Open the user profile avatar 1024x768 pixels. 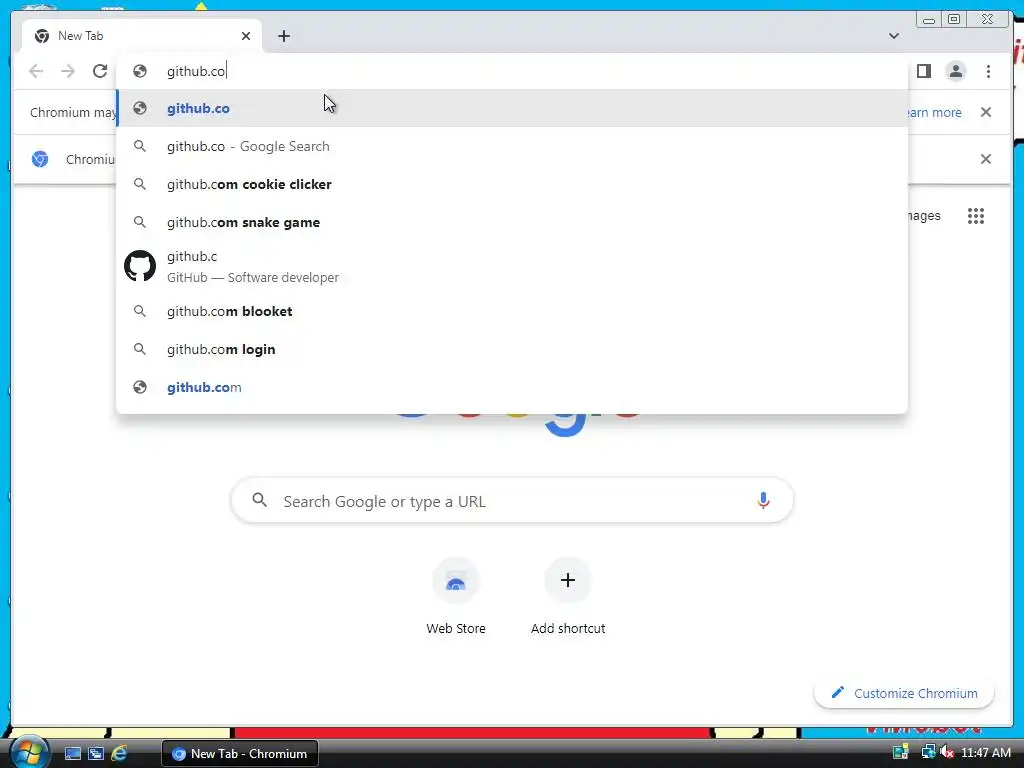[955, 71]
